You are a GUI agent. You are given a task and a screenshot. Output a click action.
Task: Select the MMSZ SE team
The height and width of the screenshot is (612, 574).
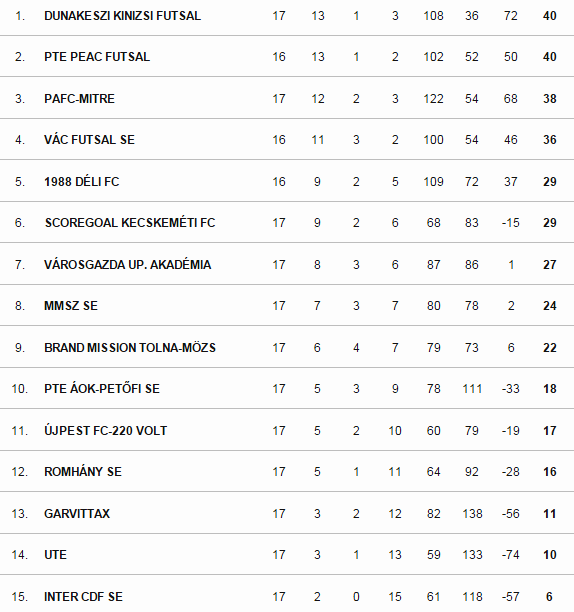[71, 306]
